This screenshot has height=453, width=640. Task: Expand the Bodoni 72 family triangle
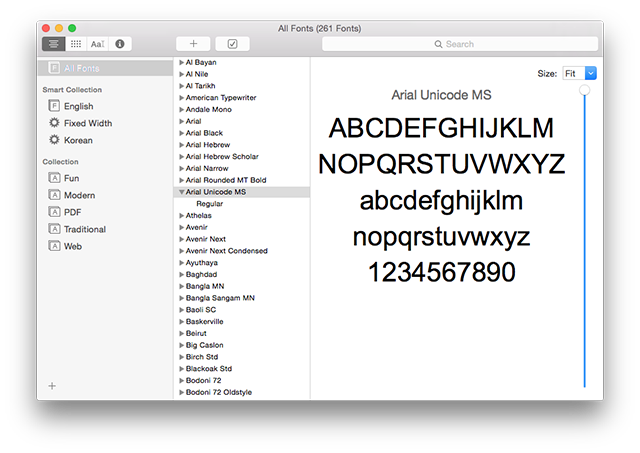[181, 381]
